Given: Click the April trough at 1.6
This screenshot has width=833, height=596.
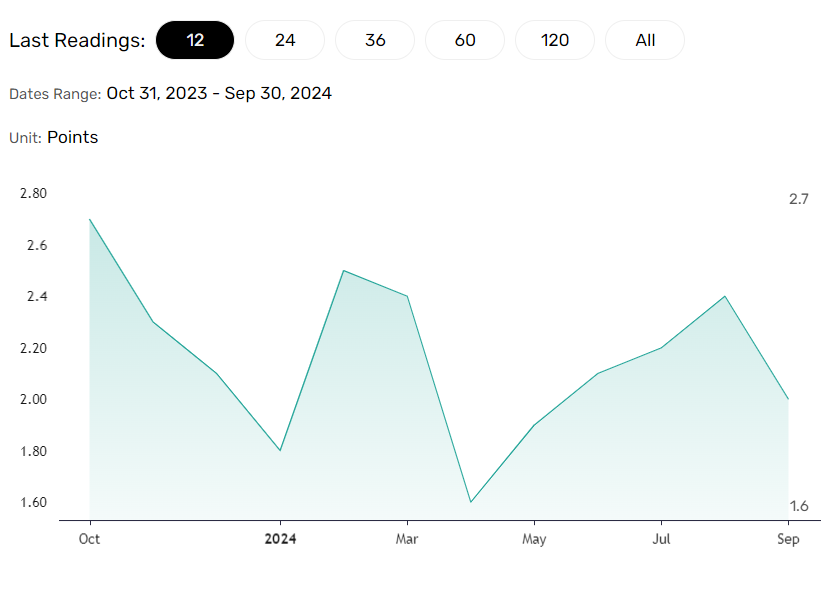Looking at the screenshot, I should coord(471,502).
